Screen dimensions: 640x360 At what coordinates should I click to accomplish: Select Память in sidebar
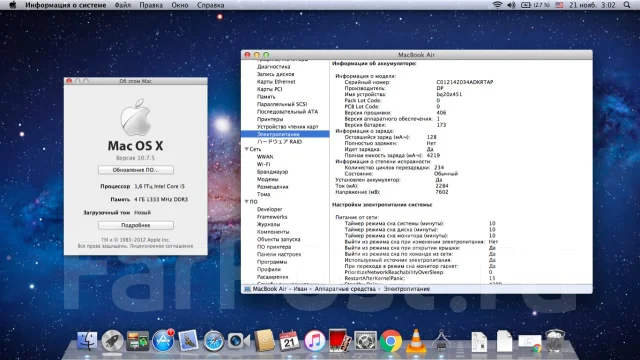[x=266, y=97]
